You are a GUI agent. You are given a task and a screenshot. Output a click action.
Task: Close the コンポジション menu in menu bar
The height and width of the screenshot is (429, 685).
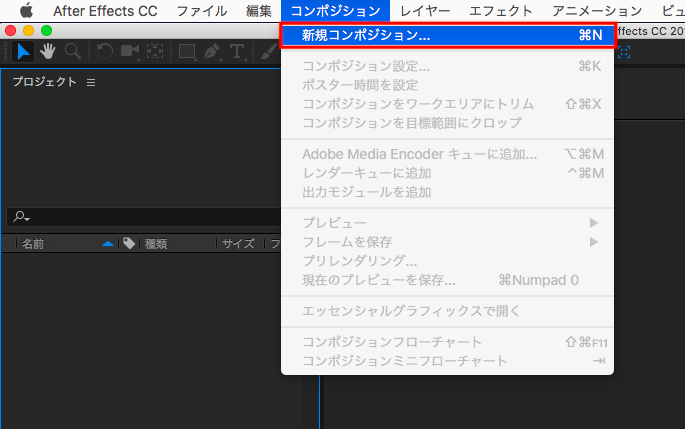336,10
